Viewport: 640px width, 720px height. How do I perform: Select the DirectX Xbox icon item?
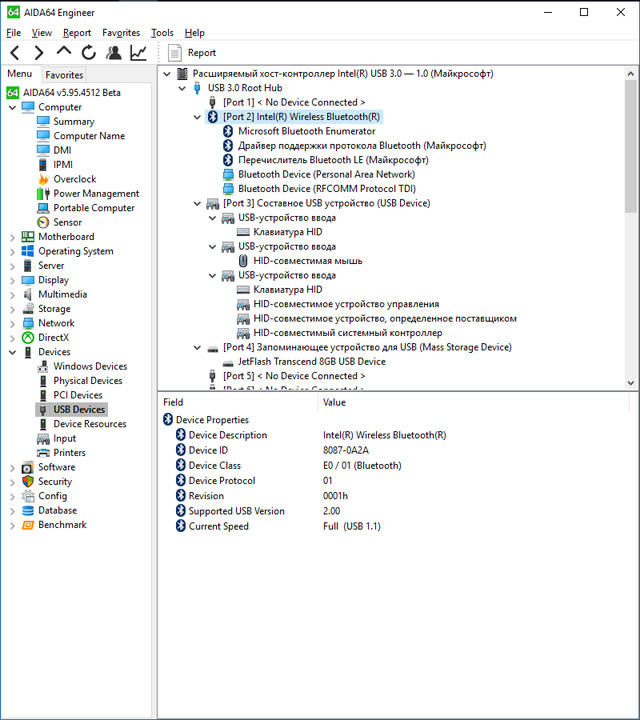pos(28,338)
